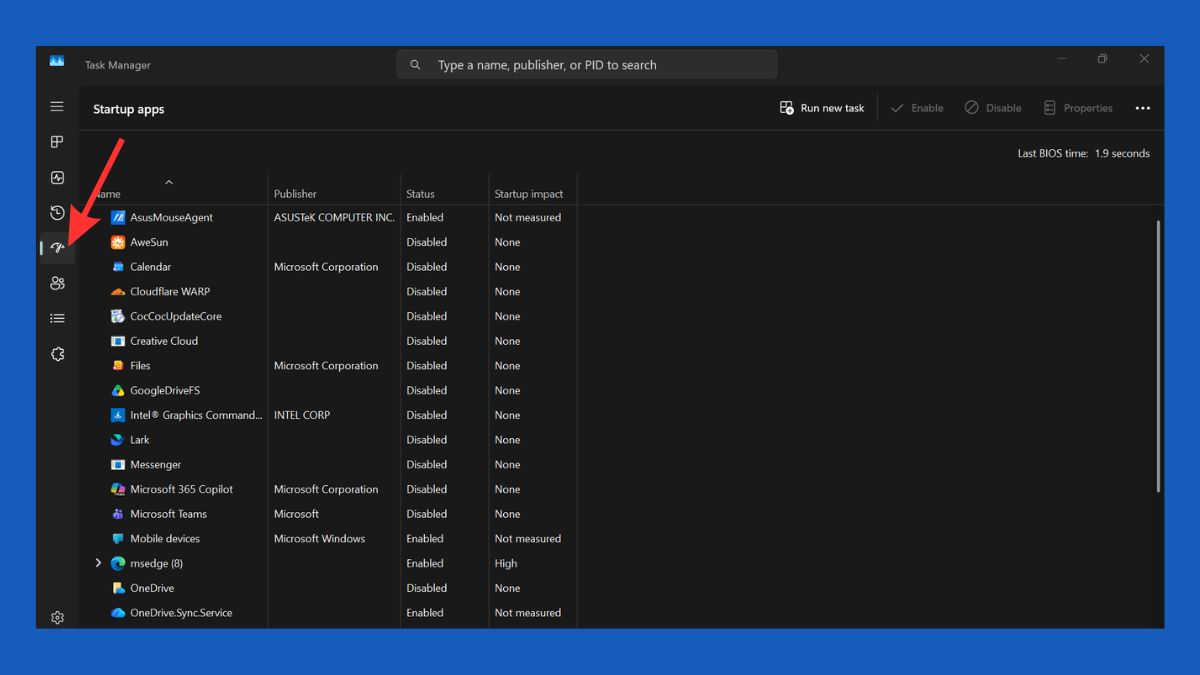Open the hamburger navigation menu
Image resolution: width=1200 pixels, height=675 pixels.
click(57, 106)
